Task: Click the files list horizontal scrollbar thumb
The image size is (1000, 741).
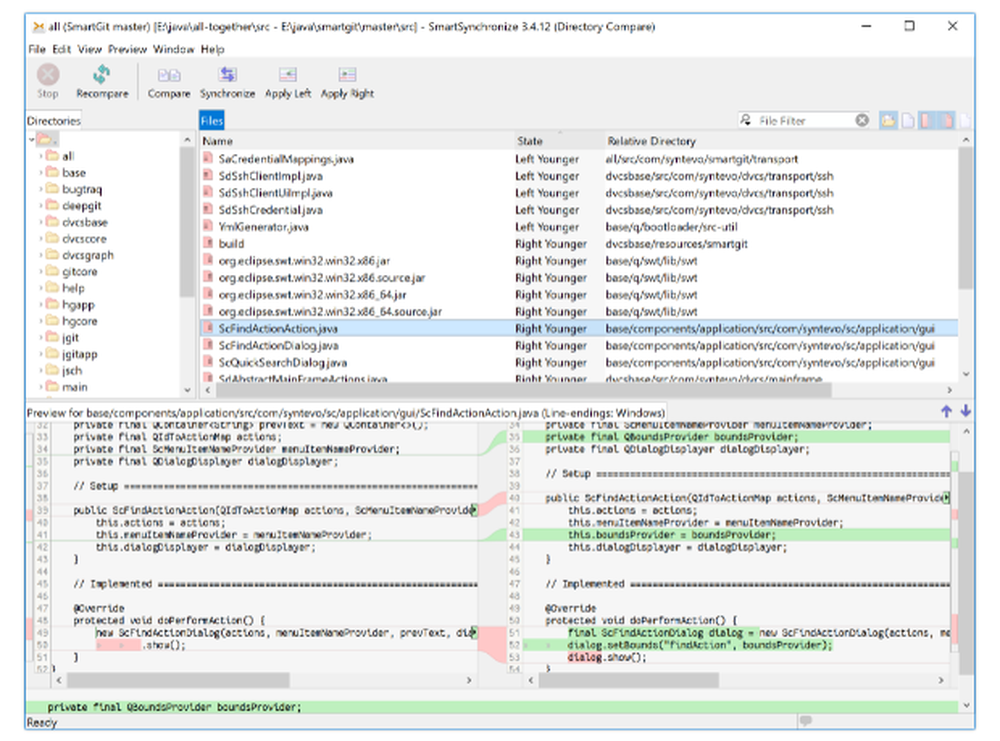Action: pos(522,389)
